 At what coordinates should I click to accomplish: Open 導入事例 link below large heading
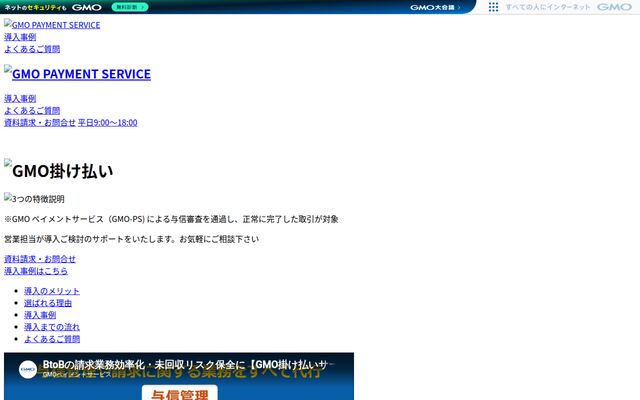pos(20,98)
